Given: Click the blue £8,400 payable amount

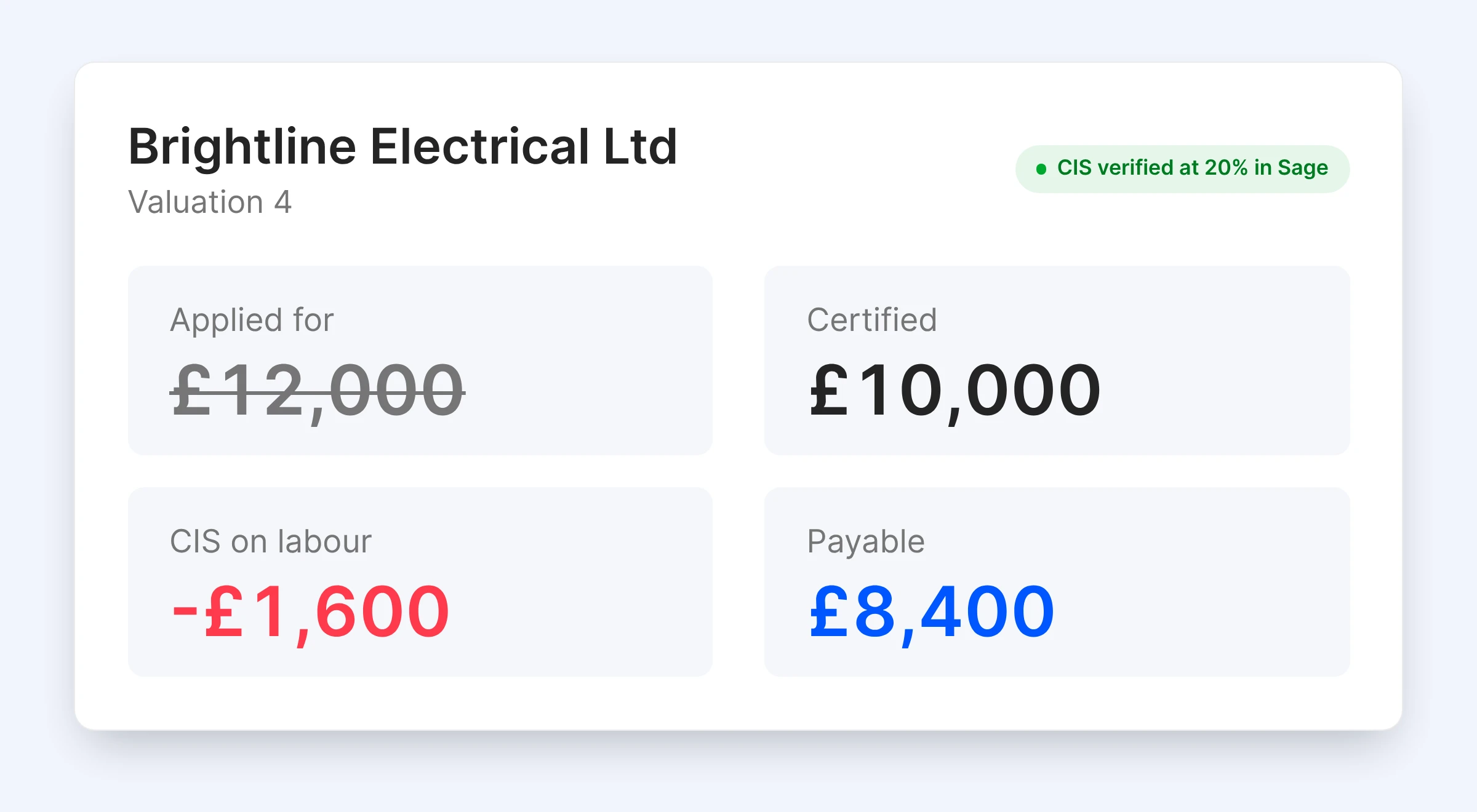Looking at the screenshot, I should (x=932, y=613).
